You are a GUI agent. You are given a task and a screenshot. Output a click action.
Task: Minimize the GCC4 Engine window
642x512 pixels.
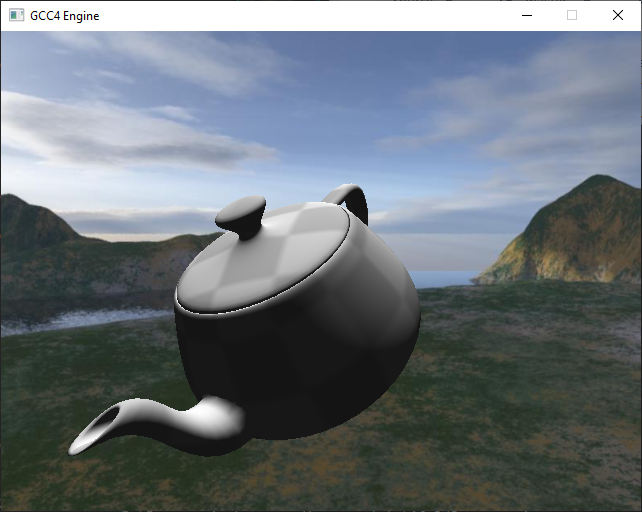point(527,16)
